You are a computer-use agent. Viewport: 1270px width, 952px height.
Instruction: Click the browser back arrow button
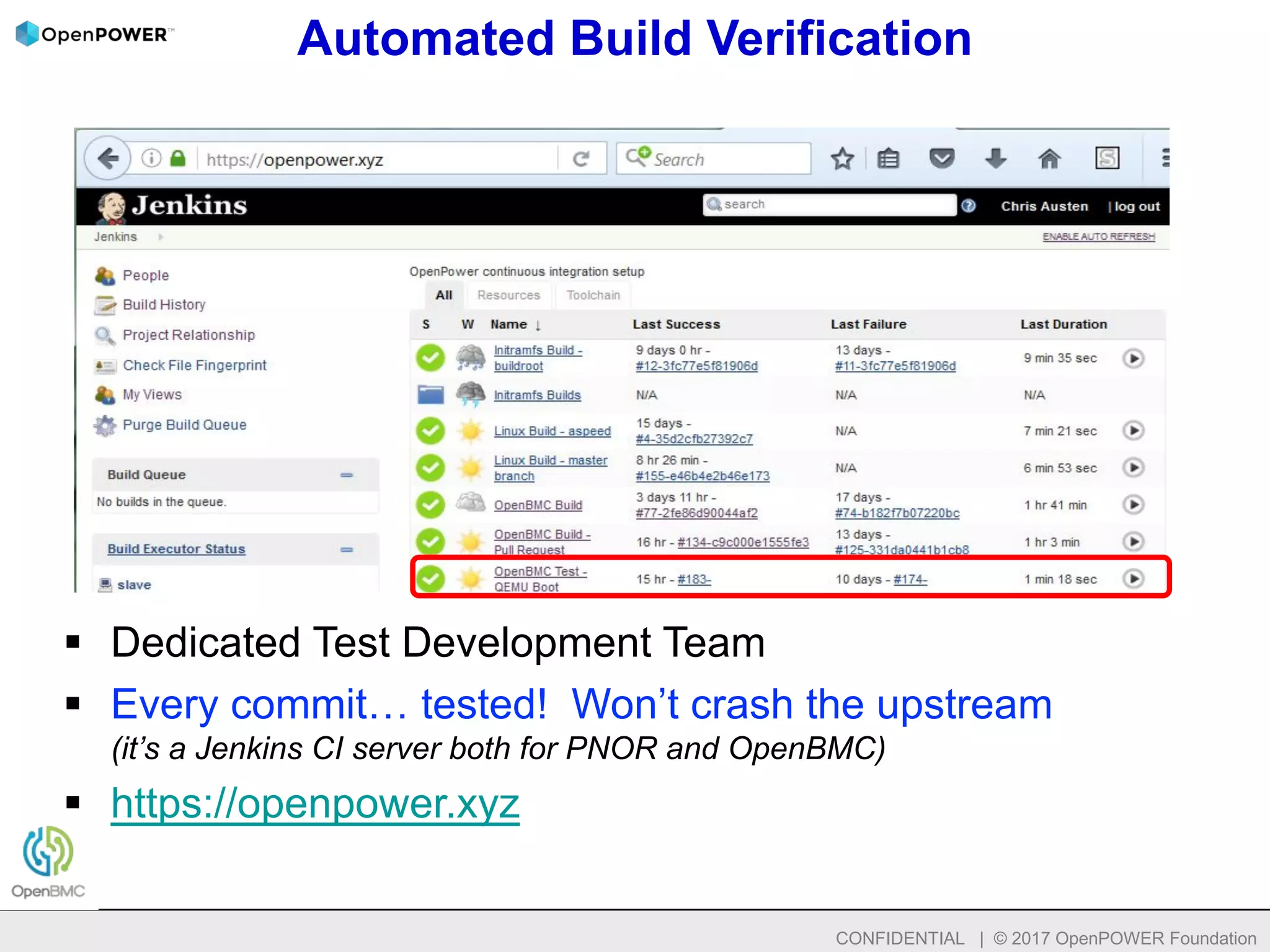coord(108,159)
